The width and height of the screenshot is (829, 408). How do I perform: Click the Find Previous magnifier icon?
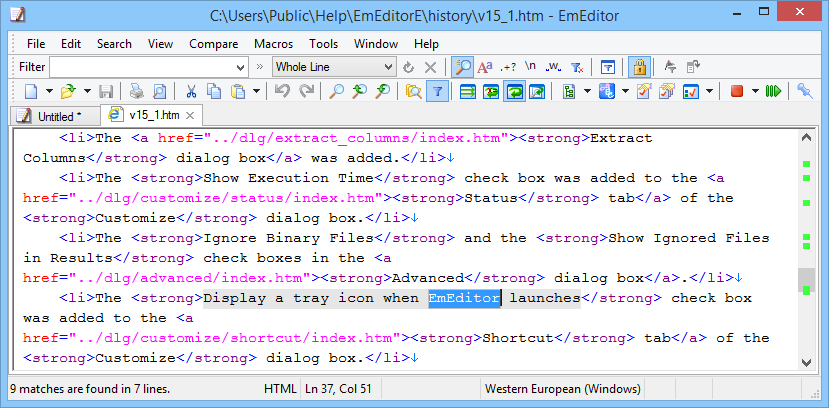[360, 91]
